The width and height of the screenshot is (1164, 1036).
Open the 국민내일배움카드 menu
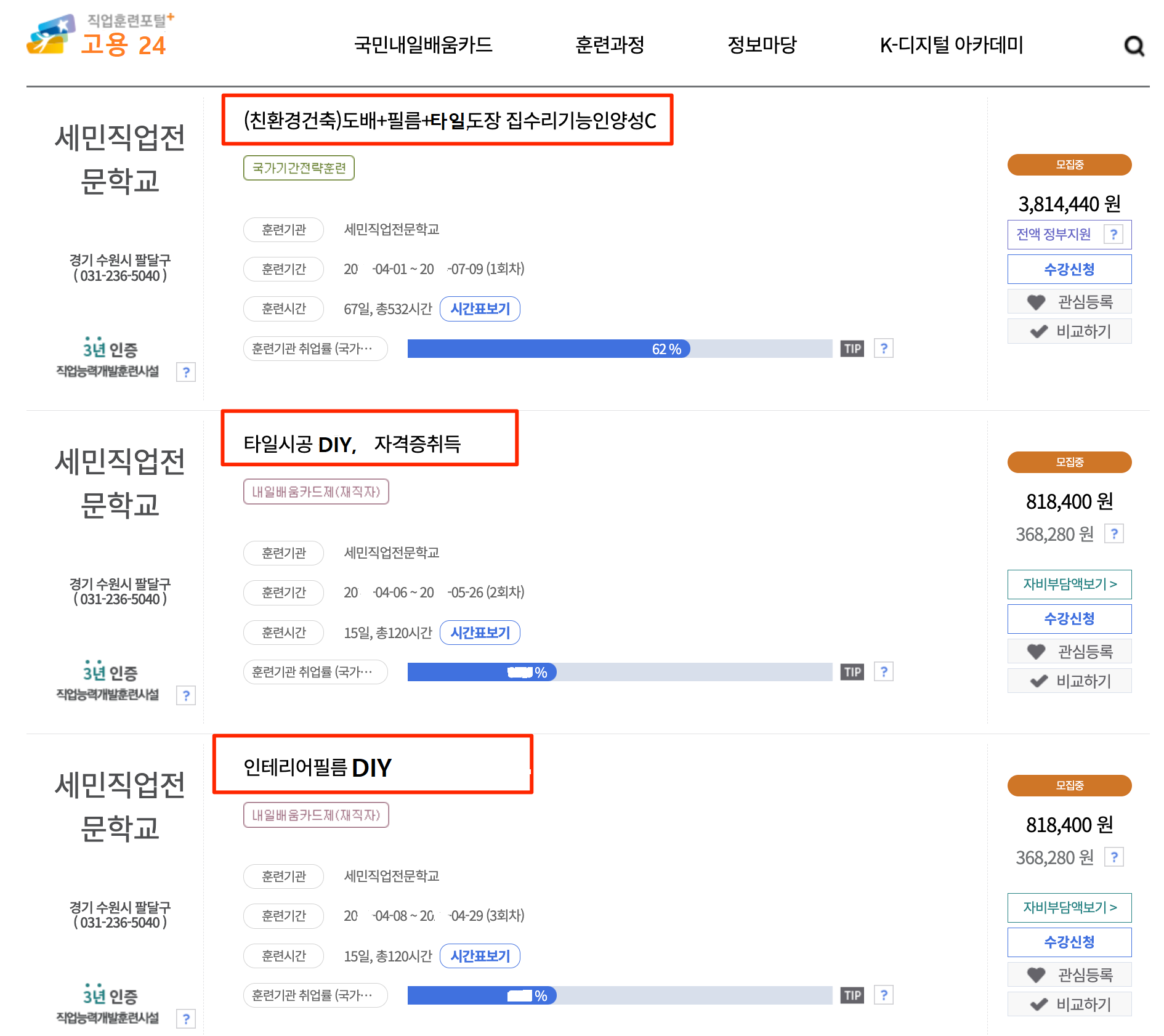click(x=423, y=45)
